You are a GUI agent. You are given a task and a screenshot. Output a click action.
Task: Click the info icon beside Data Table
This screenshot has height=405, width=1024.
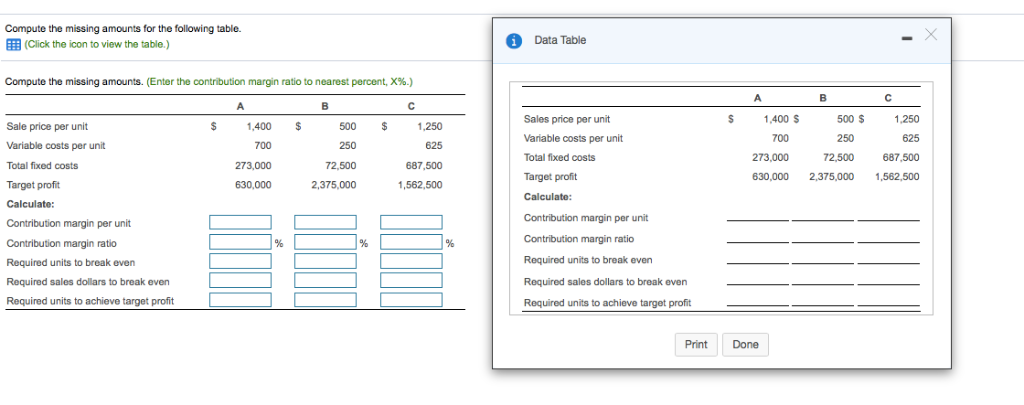pos(515,40)
